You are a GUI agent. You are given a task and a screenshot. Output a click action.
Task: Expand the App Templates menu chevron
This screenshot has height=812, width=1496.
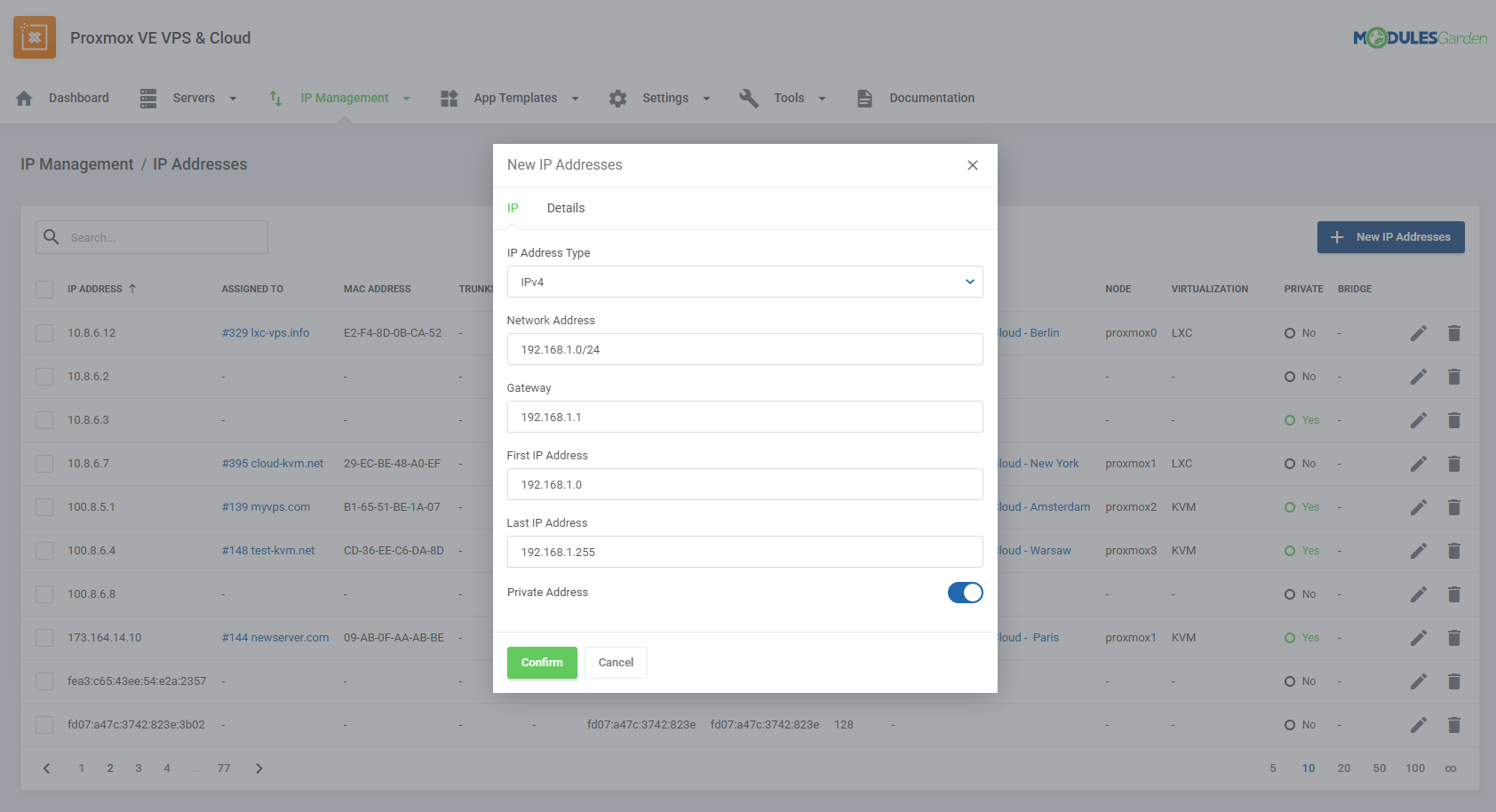576,98
